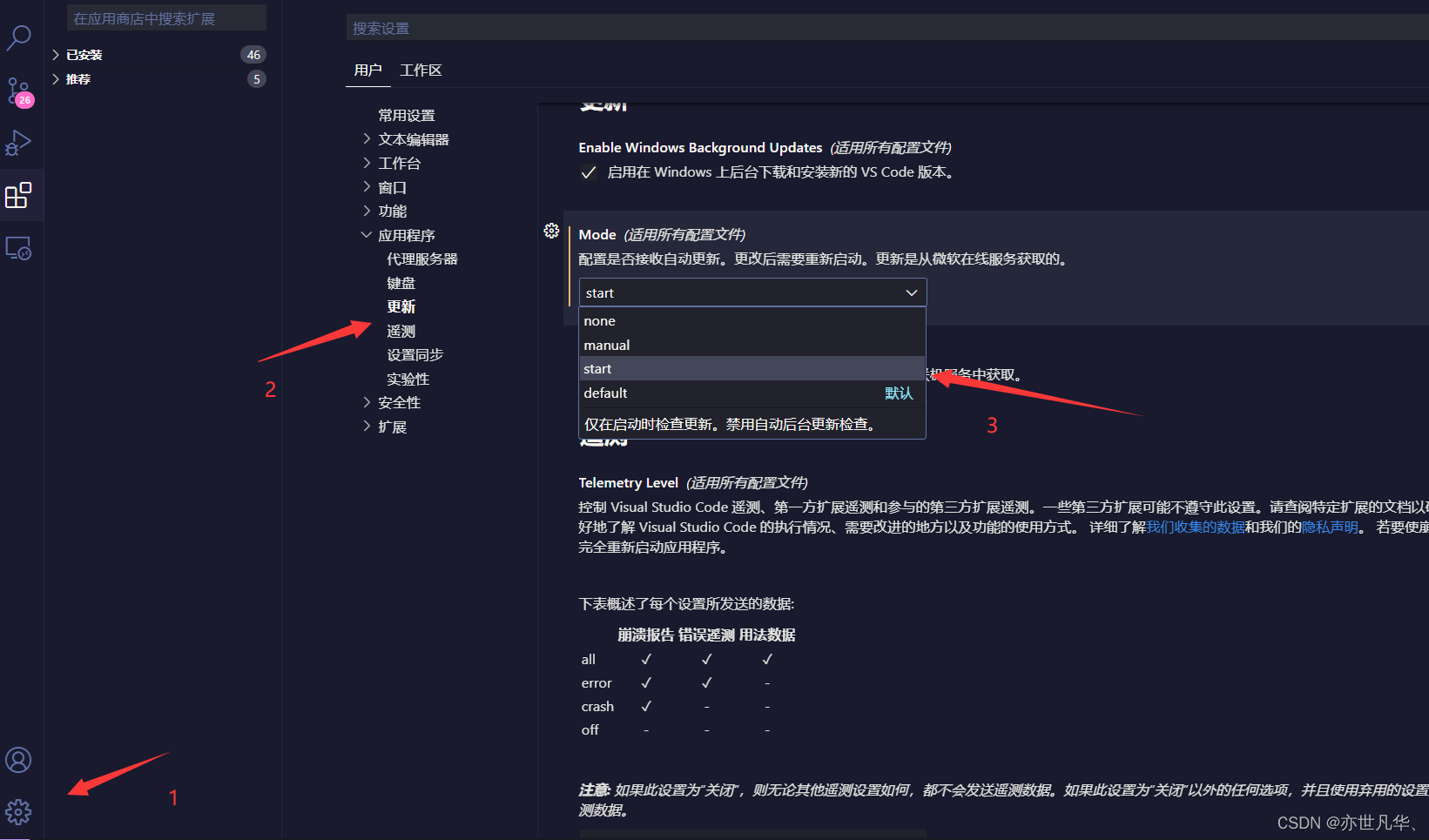The image size is (1429, 840).
Task: Click the 46 installed extensions count badge
Action: 253,55
